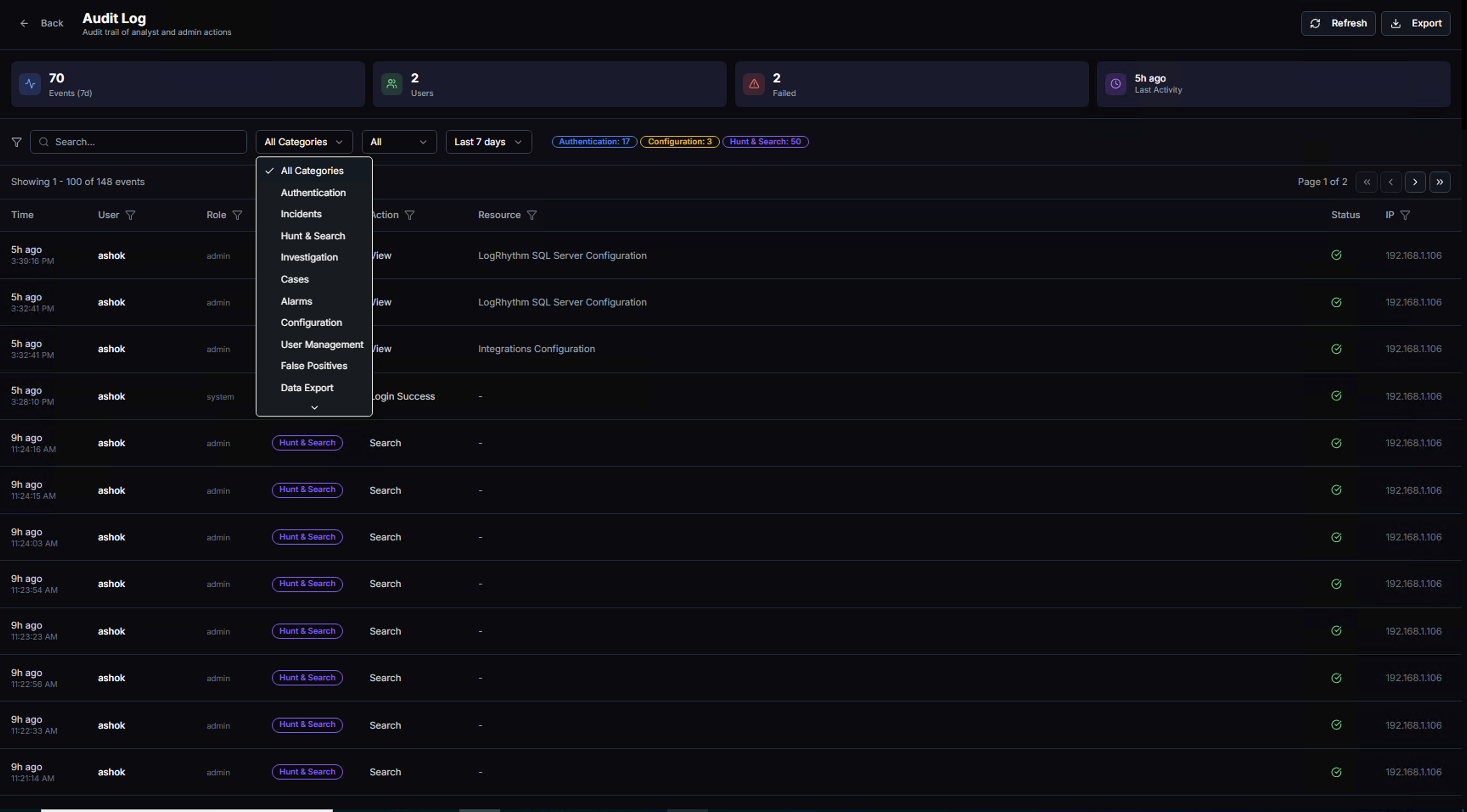Select Authentication in the categories menu
1467x812 pixels.
(x=313, y=192)
